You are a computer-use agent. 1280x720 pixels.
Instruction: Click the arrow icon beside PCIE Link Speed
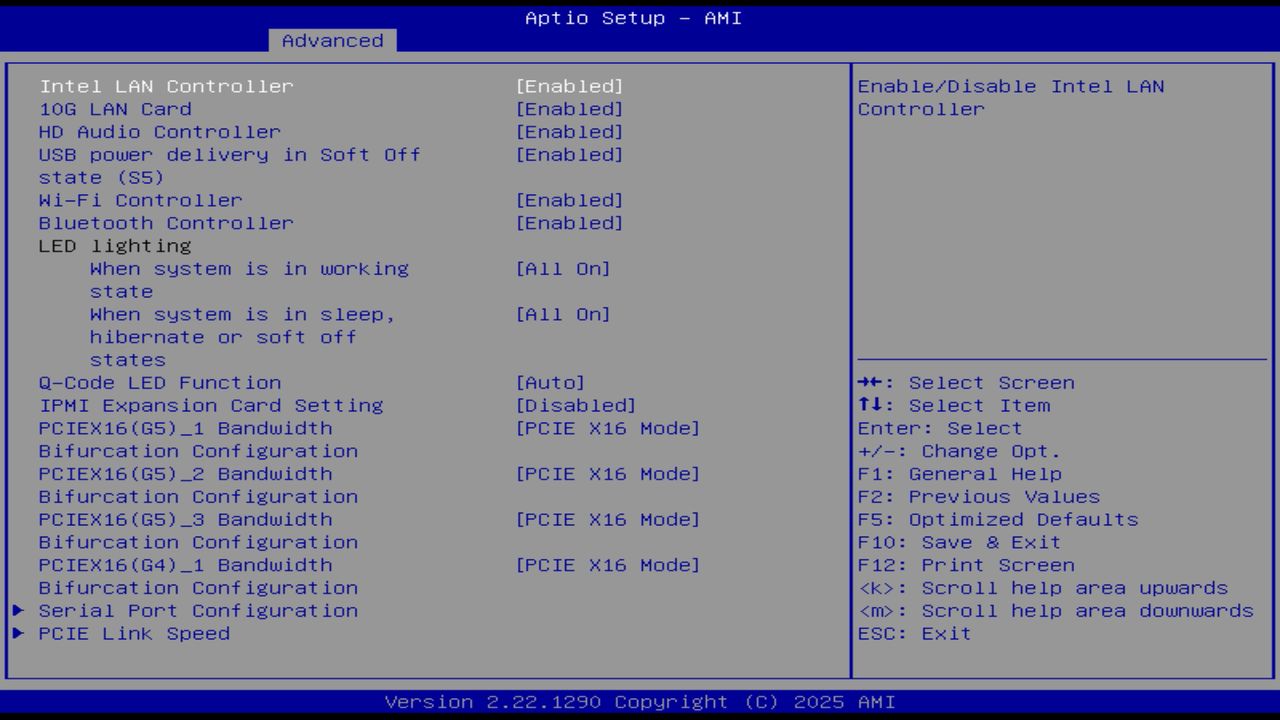tap(17, 633)
